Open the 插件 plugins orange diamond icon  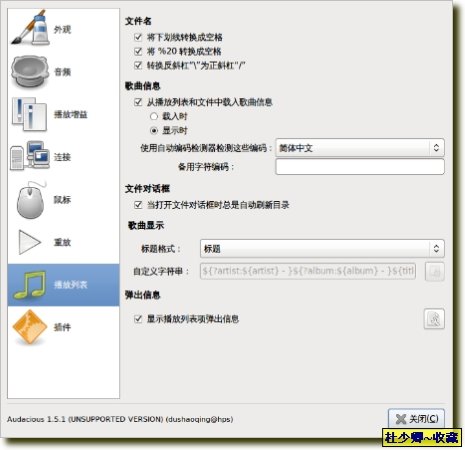click(x=29, y=327)
